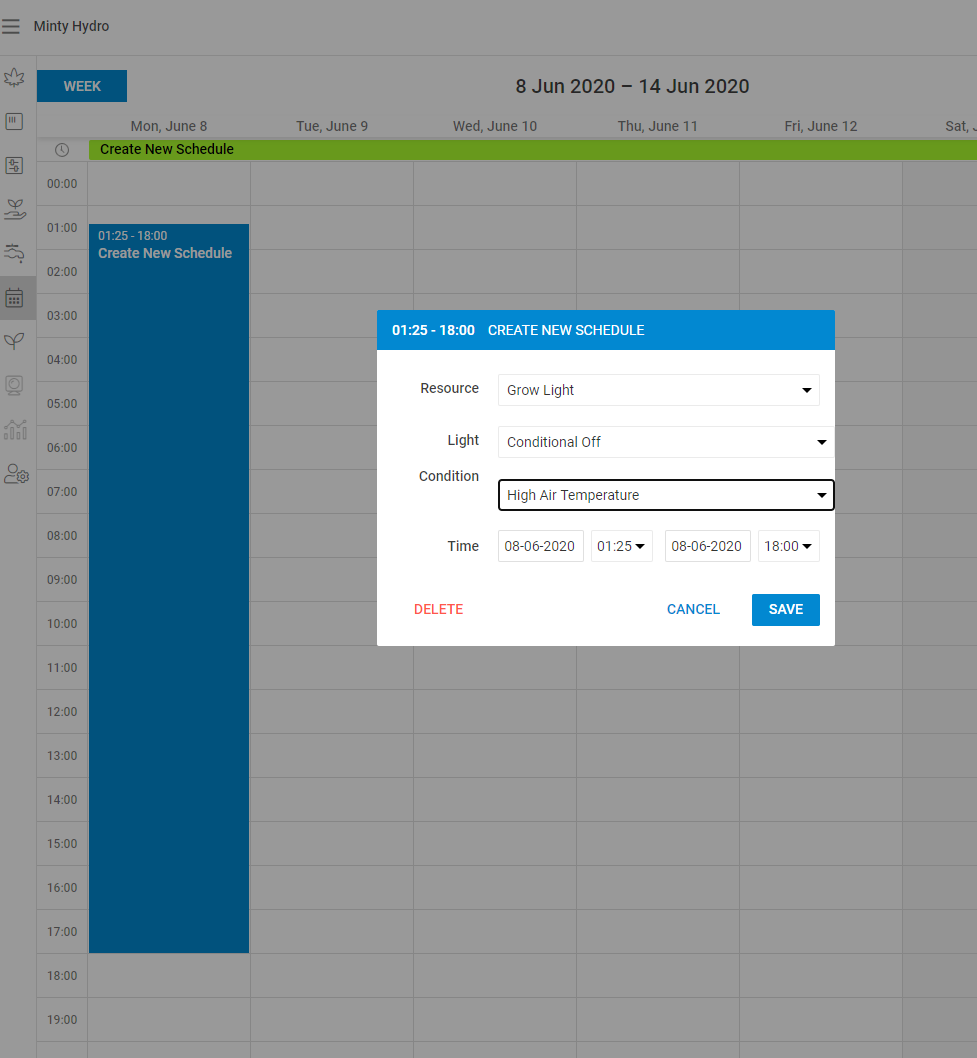The height and width of the screenshot is (1058, 977).
Task: Click the start date field 08-06-2020
Action: point(540,546)
